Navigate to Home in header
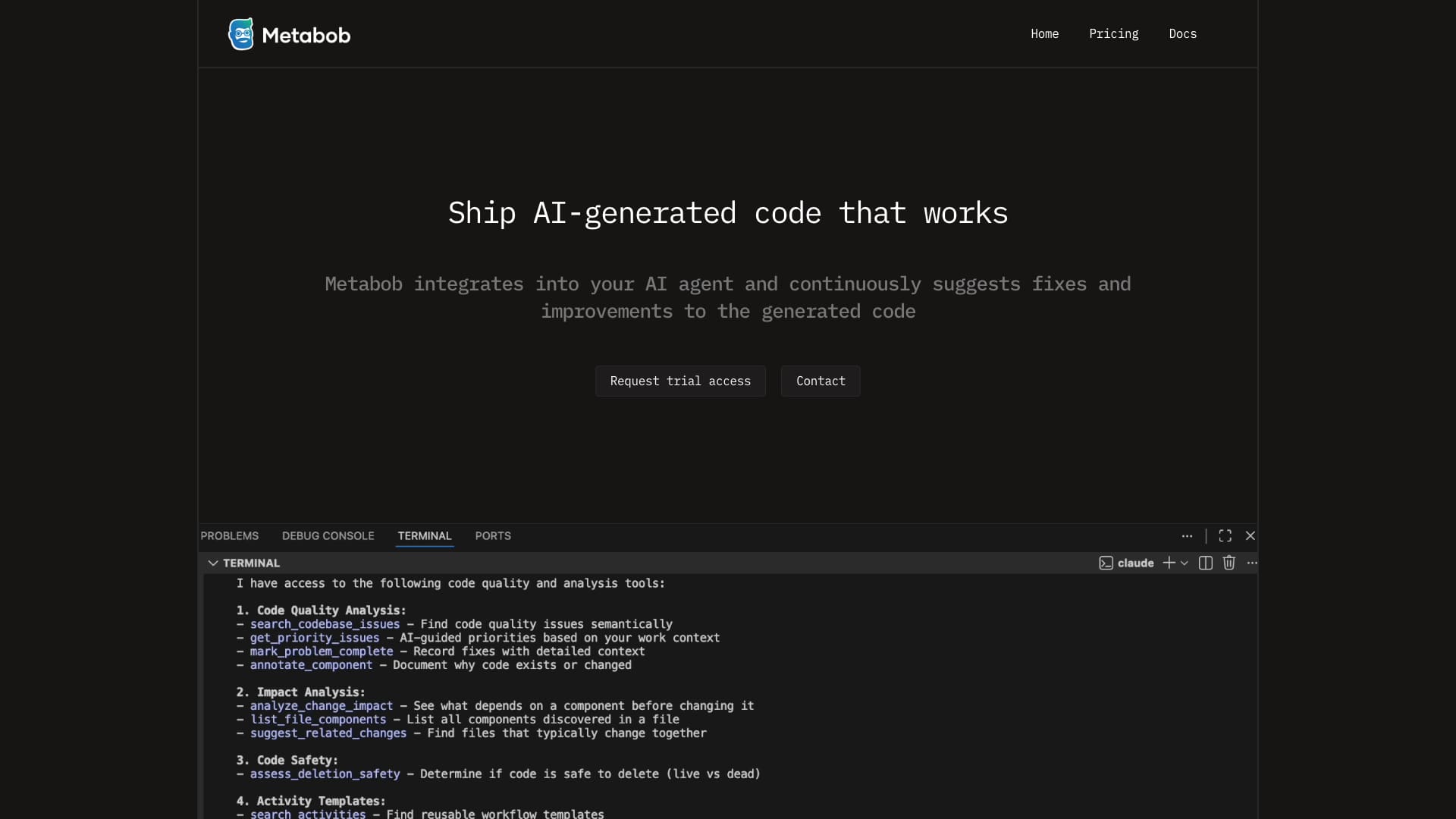1456x819 pixels. [1044, 33]
